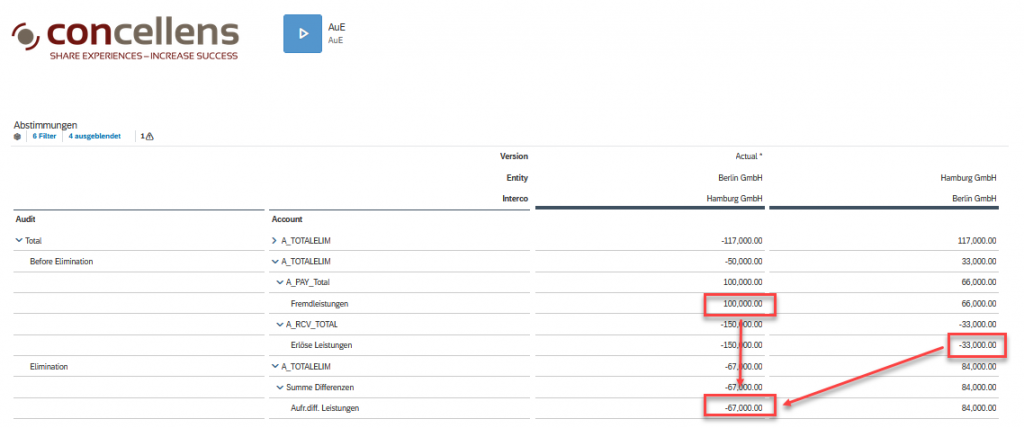Show the 4 ausgeblendet hidden items

(x=96, y=136)
